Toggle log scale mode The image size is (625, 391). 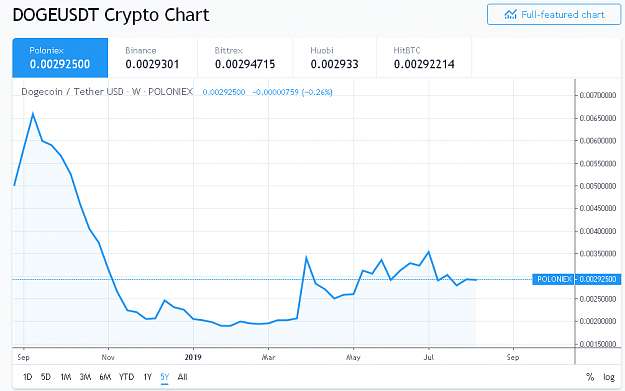pyautogui.click(x=609, y=377)
